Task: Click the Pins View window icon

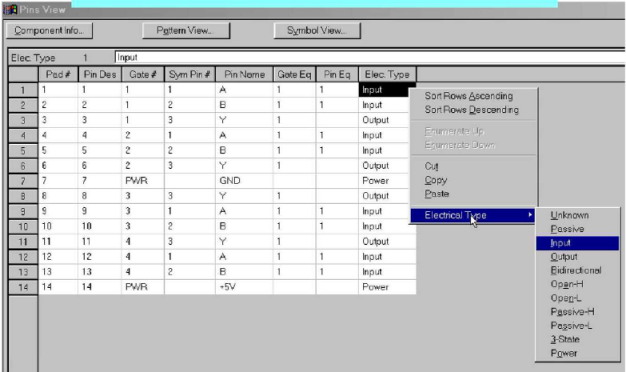Action: click(x=11, y=10)
